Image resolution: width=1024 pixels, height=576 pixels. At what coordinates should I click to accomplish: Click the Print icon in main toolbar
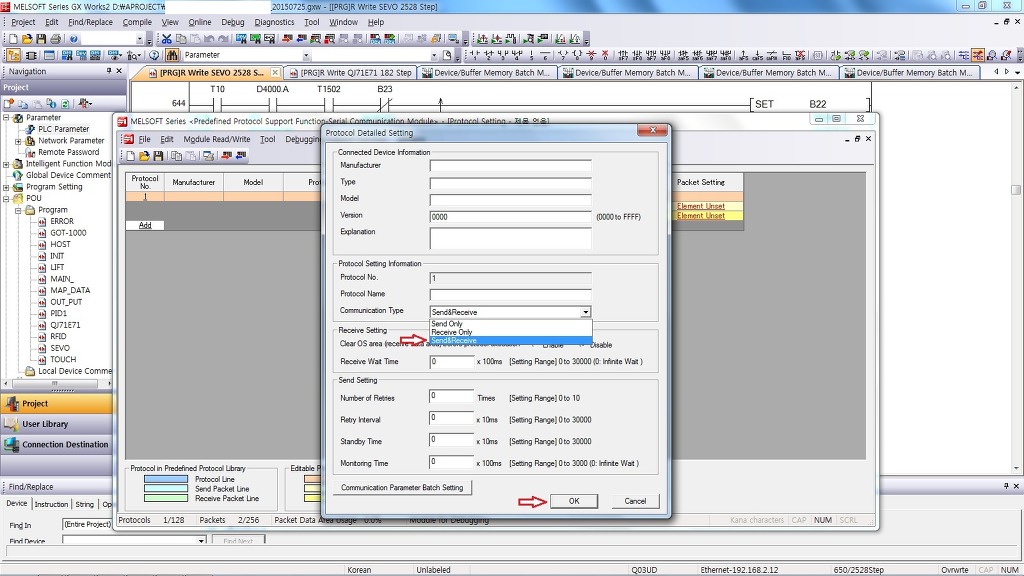pos(55,39)
